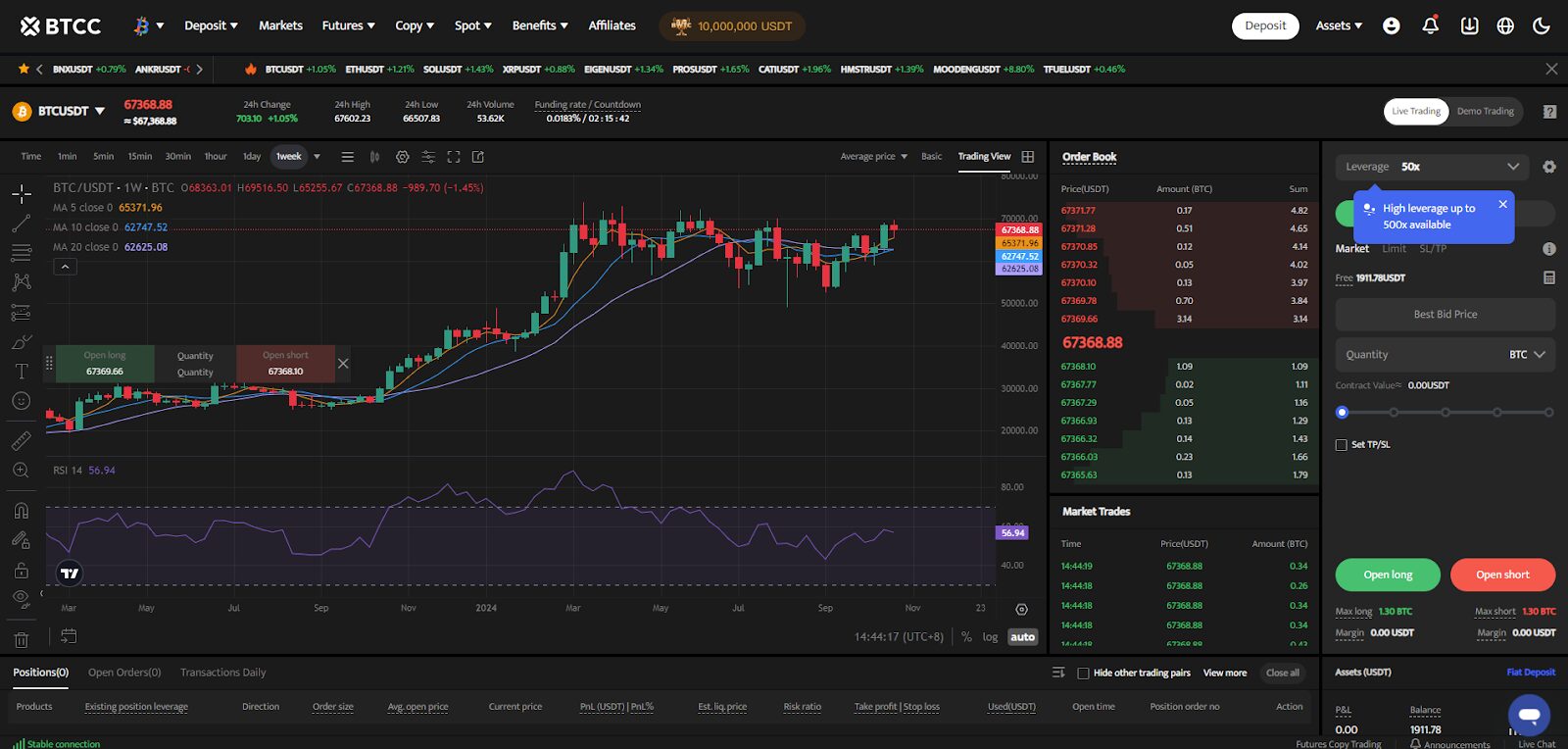Viewport: 1568px width, 749px height.
Task: Open the forecasting and measurement tool
Action: (22, 313)
